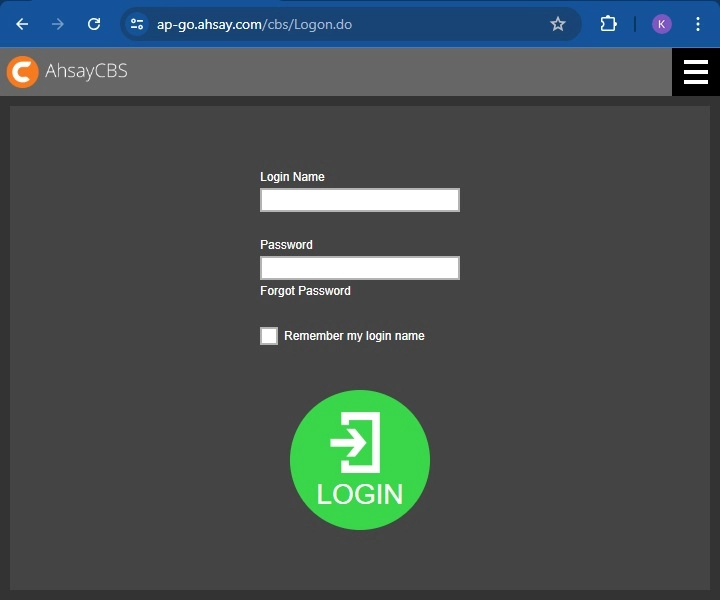Open the K profile avatar
Image resolution: width=720 pixels, height=600 pixels.
(662, 24)
